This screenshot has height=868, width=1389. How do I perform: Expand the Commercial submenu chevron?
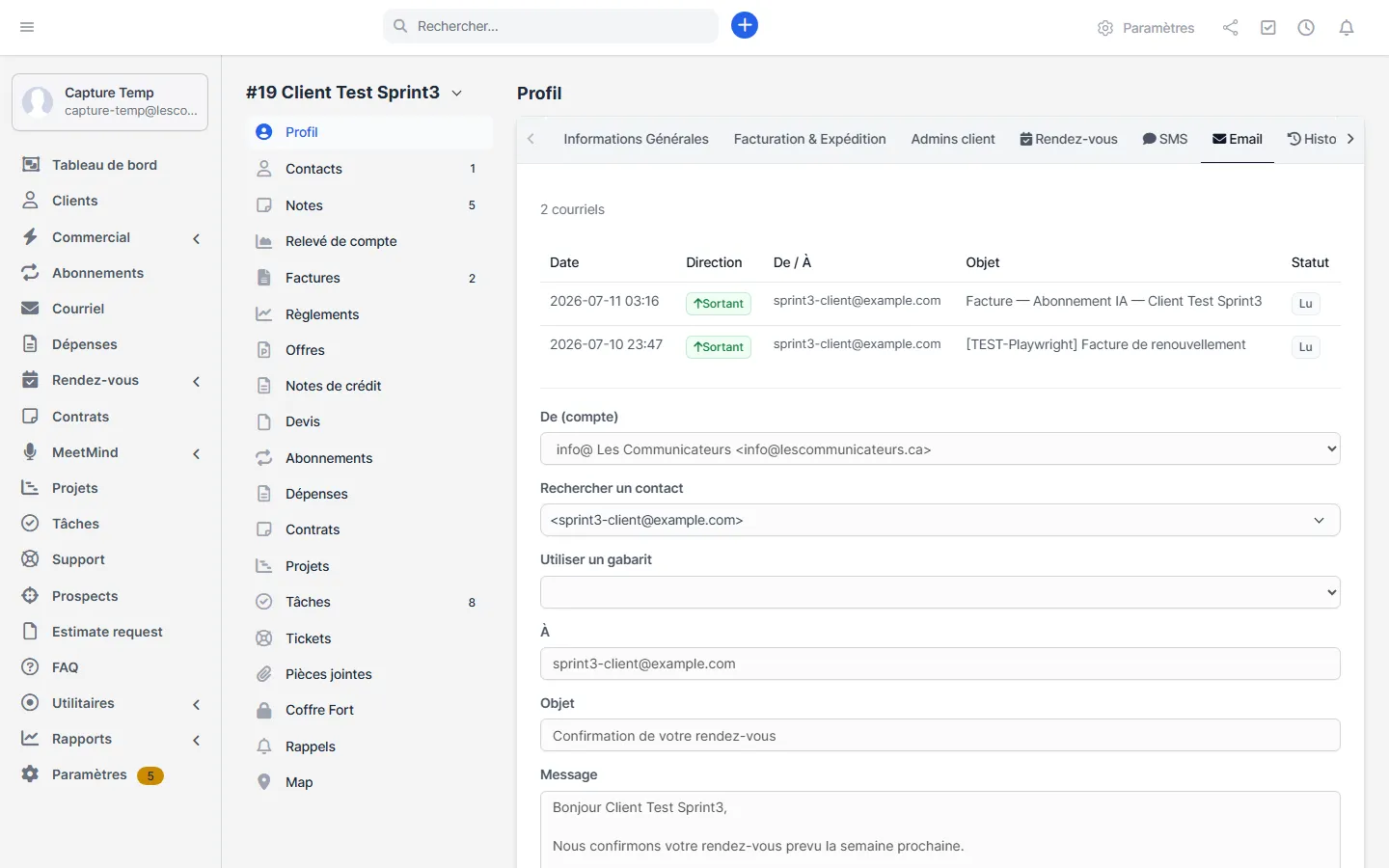coord(197,238)
